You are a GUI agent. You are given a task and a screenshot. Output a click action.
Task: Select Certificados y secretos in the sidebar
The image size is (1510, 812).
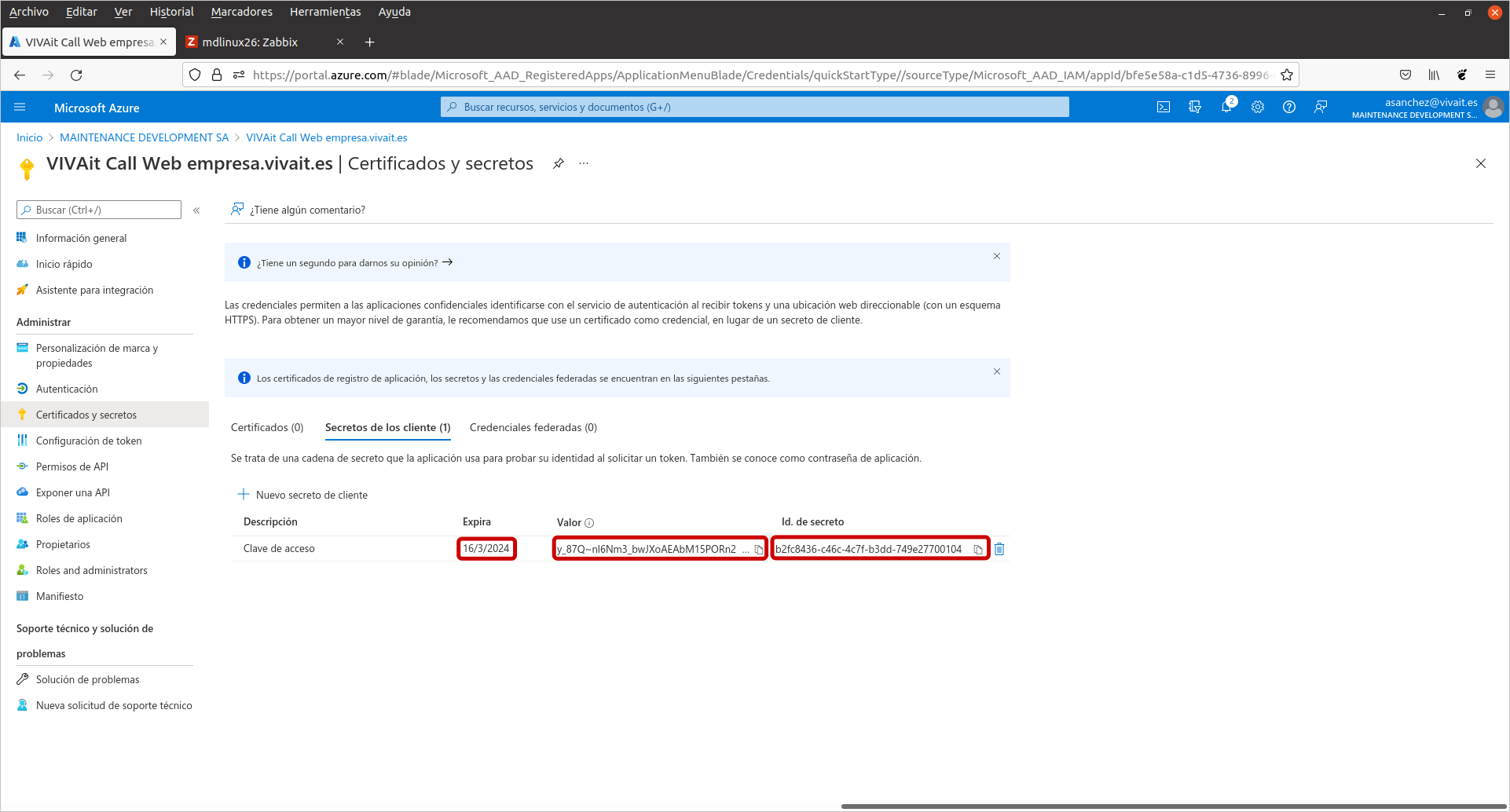coord(104,415)
